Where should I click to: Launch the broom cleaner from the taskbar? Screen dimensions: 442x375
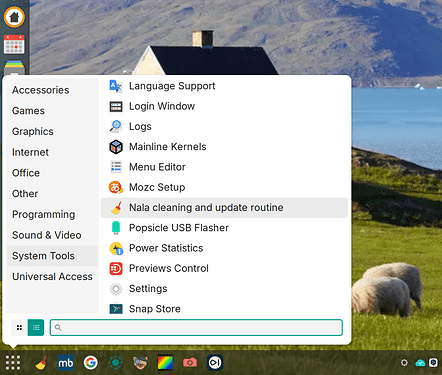(x=41, y=363)
